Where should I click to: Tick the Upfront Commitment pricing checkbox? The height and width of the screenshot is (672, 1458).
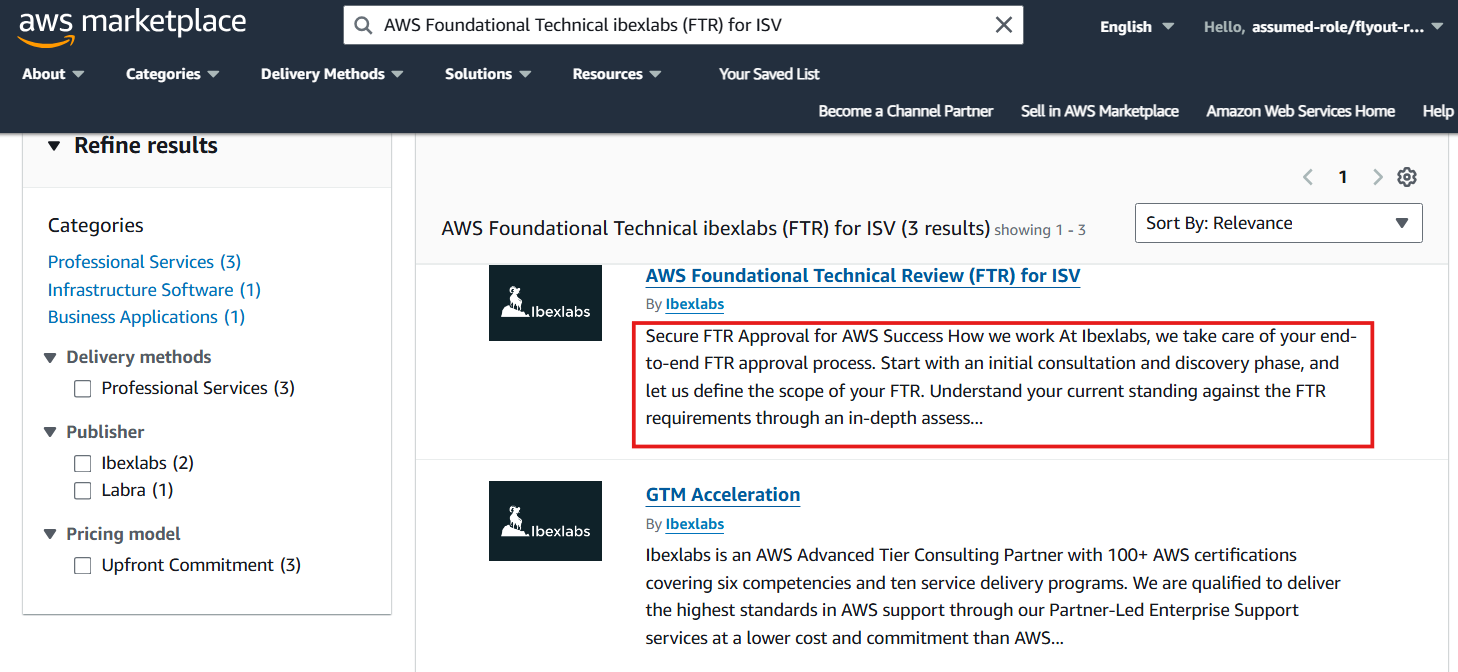(83, 565)
